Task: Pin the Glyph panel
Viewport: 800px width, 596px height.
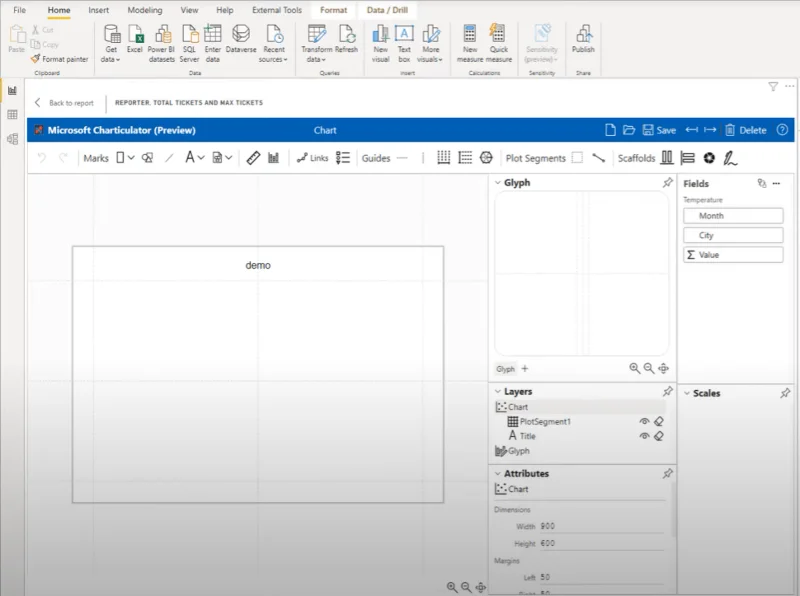Action: point(667,183)
